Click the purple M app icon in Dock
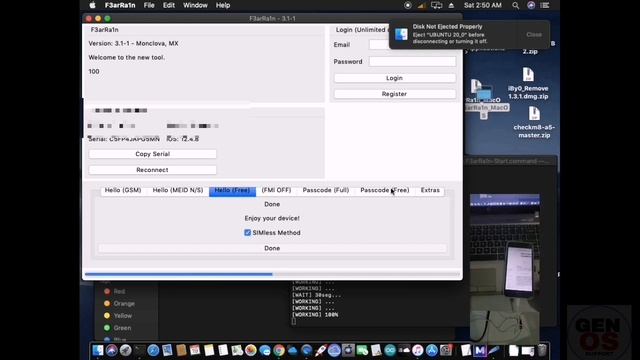Viewport: 640px width, 360px height. point(480,351)
